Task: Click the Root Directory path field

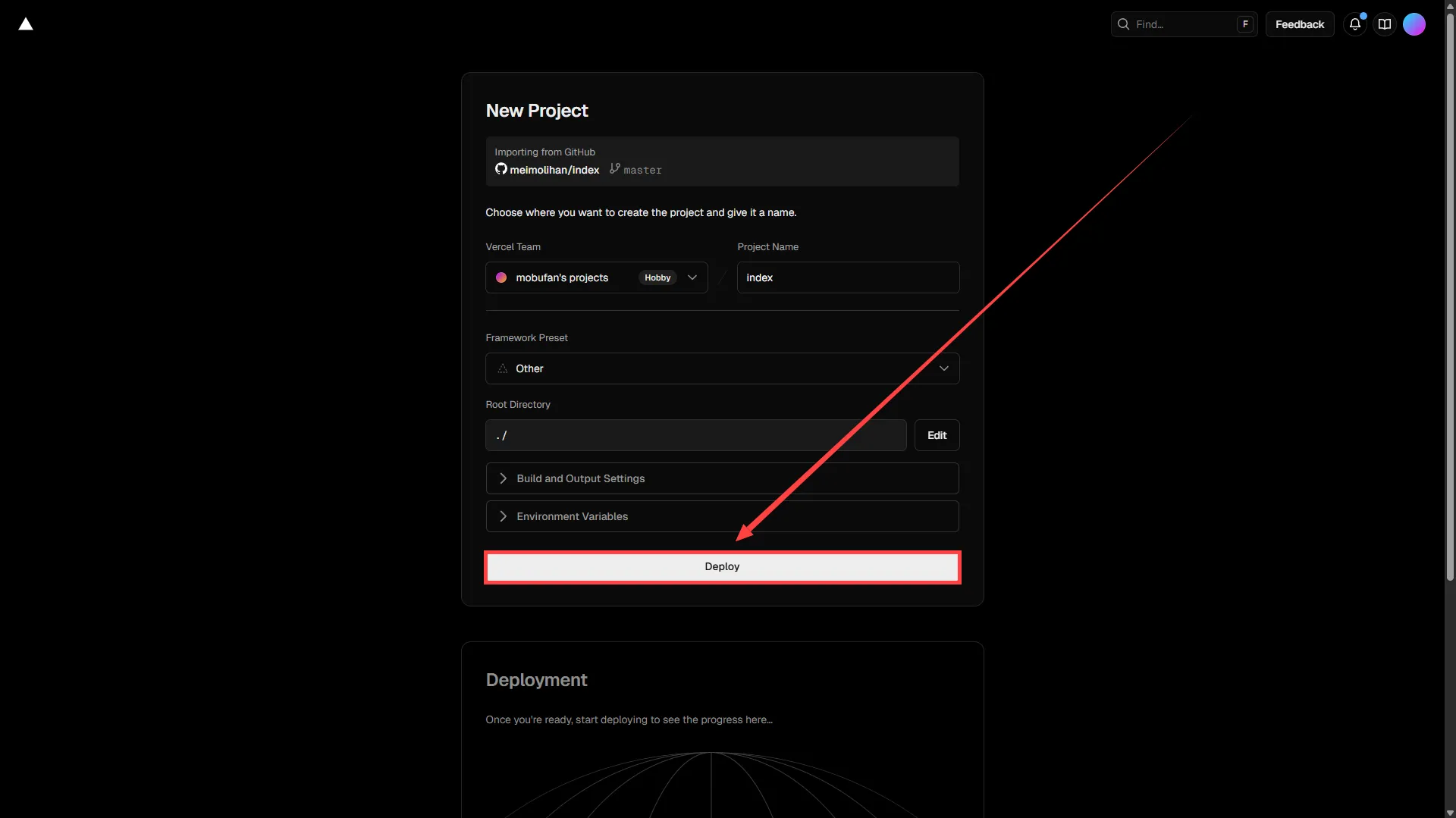Action: pyautogui.click(x=695, y=435)
